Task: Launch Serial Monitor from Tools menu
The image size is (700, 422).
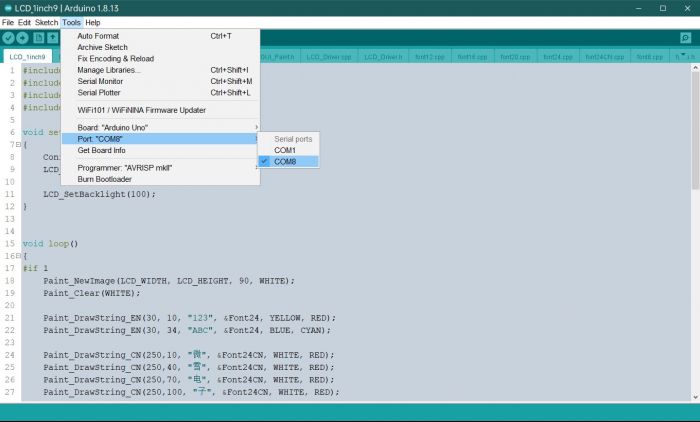Action: point(160,81)
